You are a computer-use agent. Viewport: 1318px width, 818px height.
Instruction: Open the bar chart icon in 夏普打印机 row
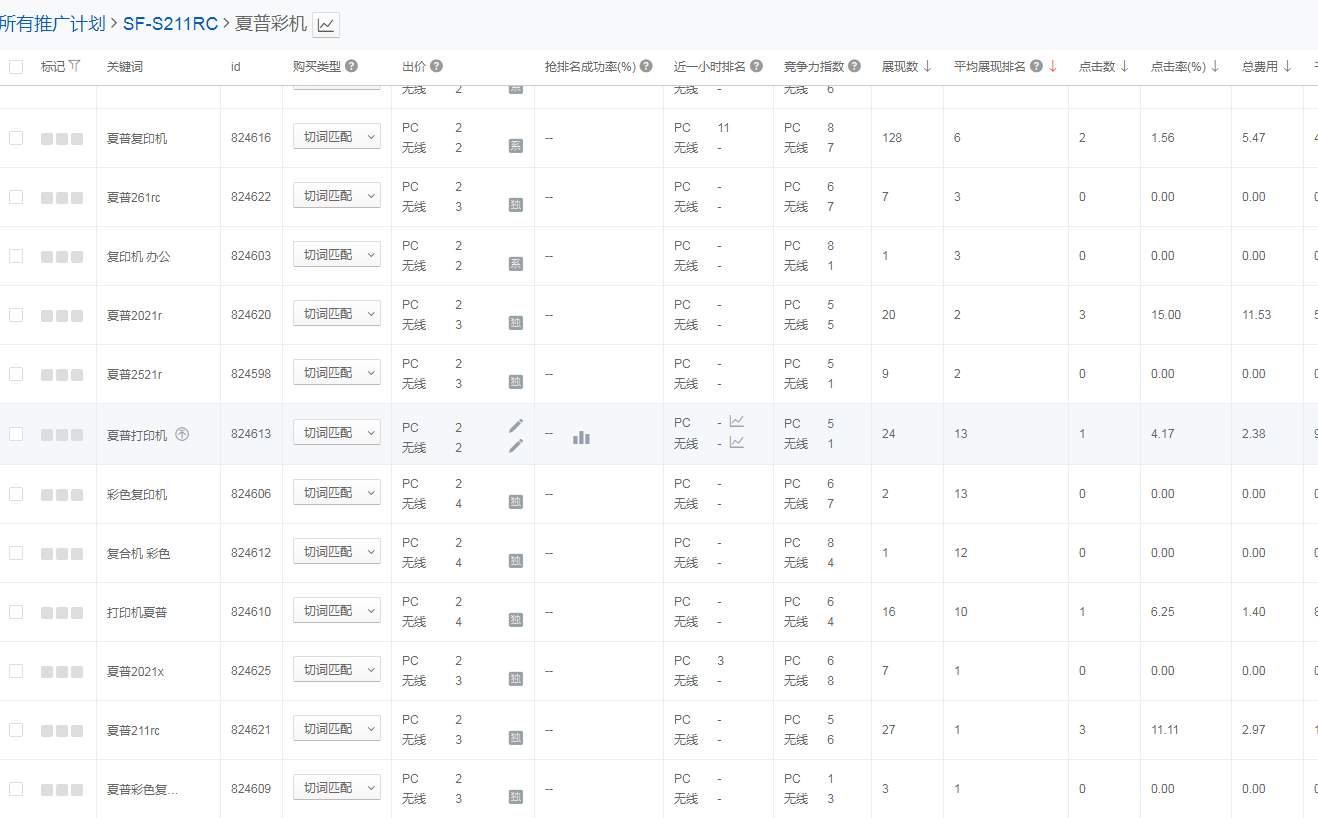[x=581, y=437]
